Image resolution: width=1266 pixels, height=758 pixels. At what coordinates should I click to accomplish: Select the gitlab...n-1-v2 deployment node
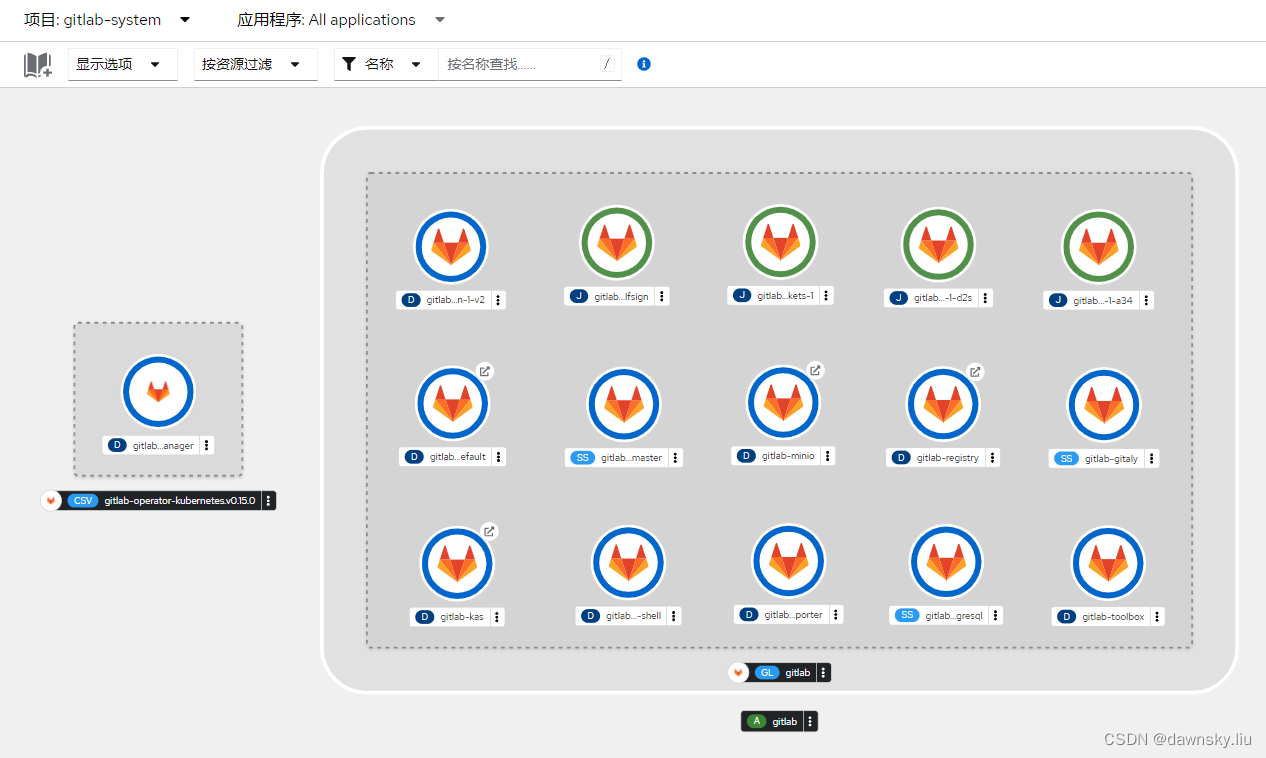click(451, 247)
